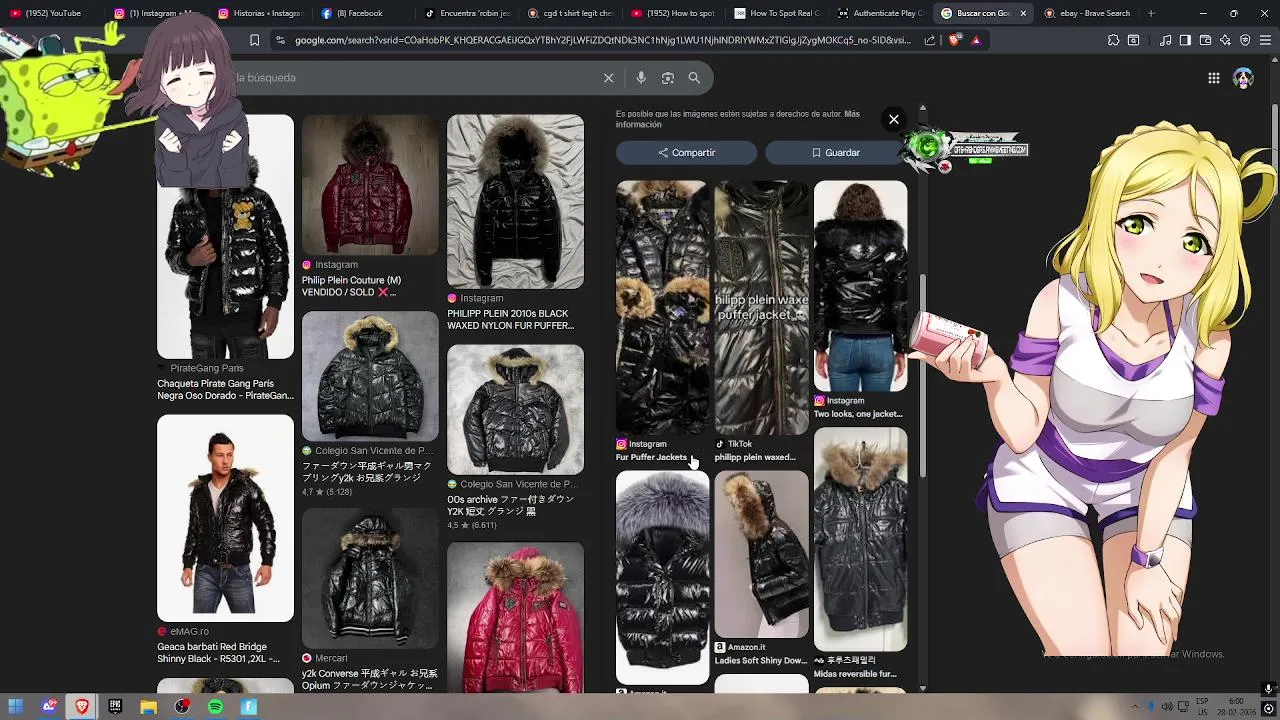This screenshot has width=1280, height=720.
Task: Submit search with the magnifier icon
Action: [694, 78]
